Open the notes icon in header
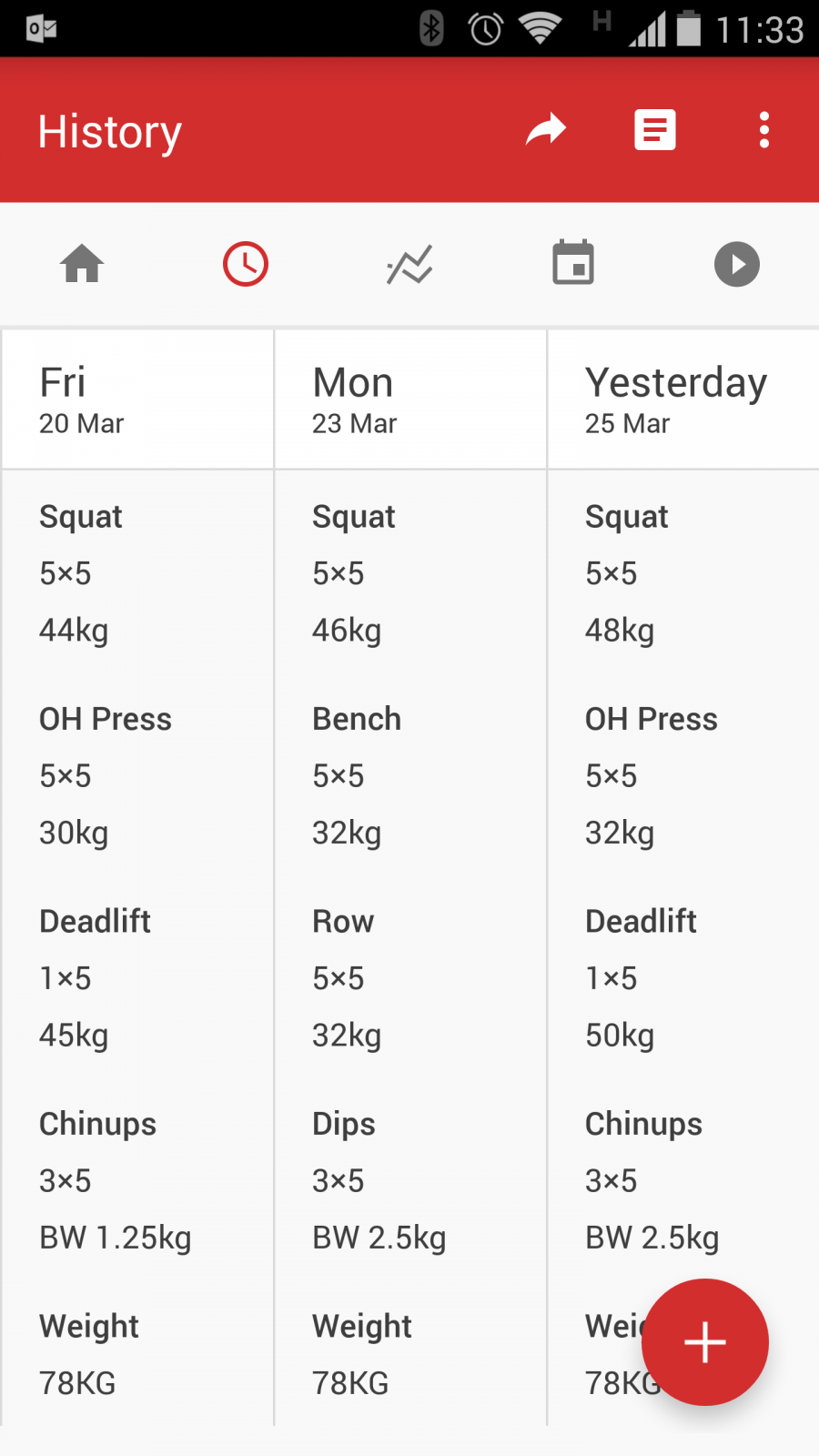The width and height of the screenshot is (819, 1456). tap(655, 130)
